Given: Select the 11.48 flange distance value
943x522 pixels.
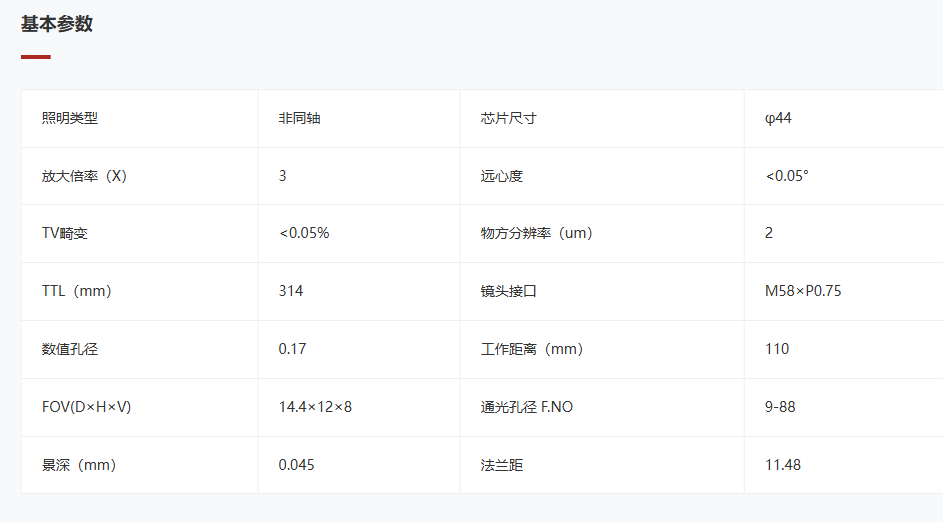Looking at the screenshot, I should point(783,465).
